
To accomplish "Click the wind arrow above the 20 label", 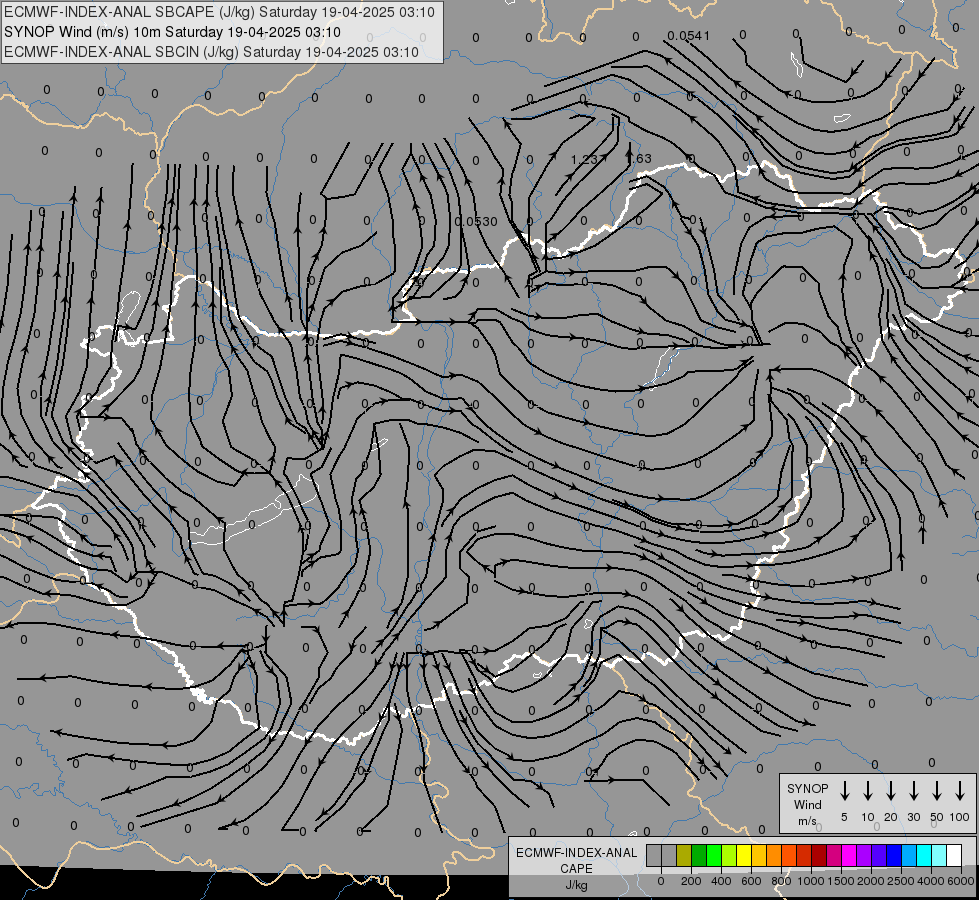I will coord(891,791).
